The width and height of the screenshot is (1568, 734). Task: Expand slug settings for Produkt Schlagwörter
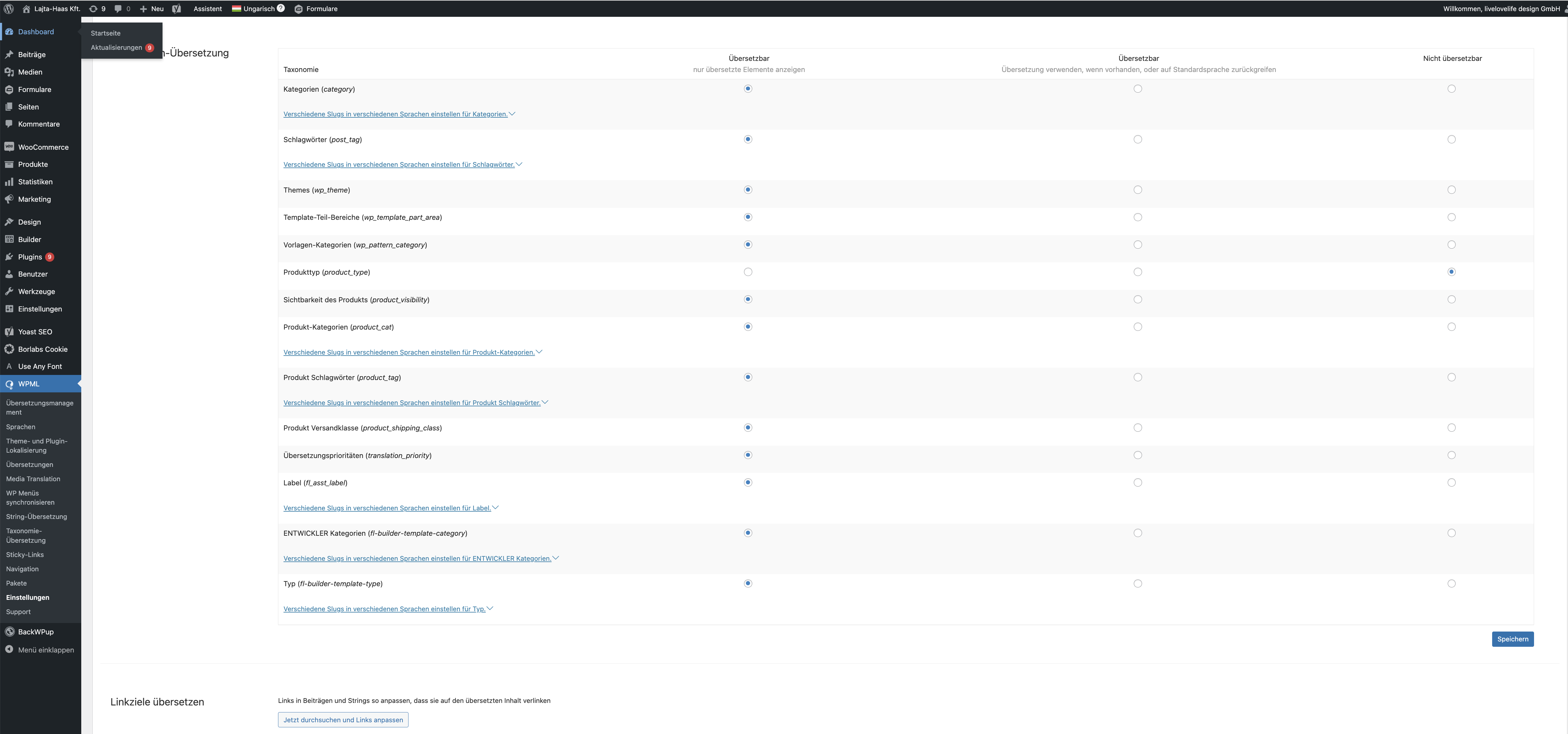coord(416,403)
